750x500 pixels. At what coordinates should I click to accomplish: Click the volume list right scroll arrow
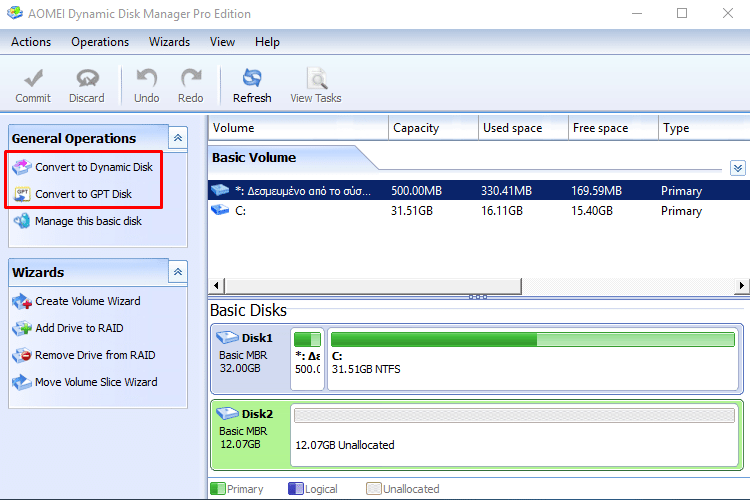[741, 286]
